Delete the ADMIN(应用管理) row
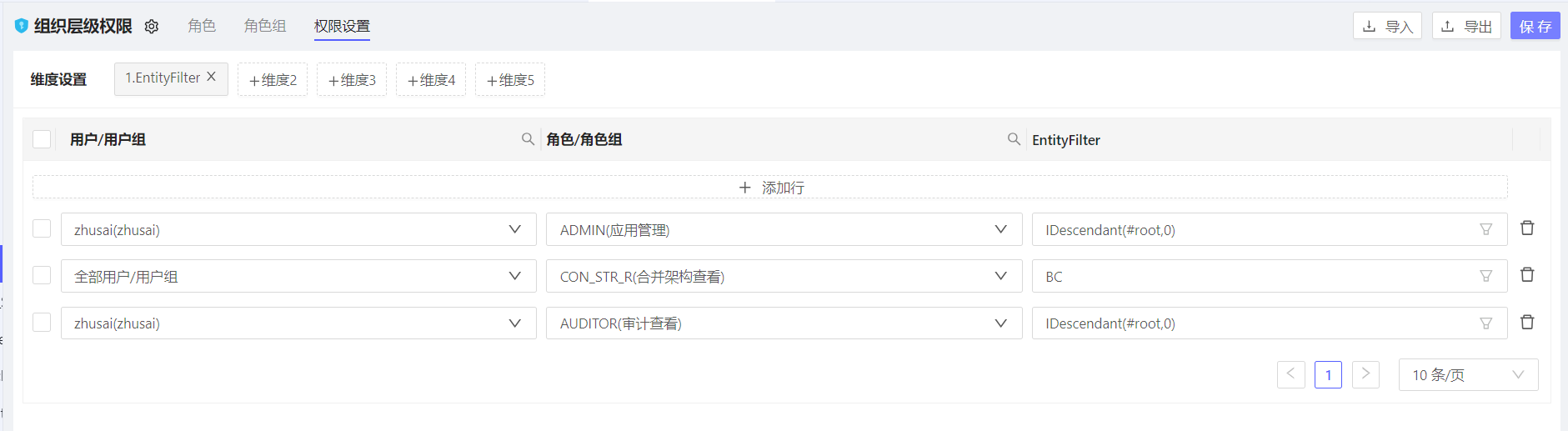Screen dimensions: 1568x431 pyautogui.click(x=1527, y=228)
